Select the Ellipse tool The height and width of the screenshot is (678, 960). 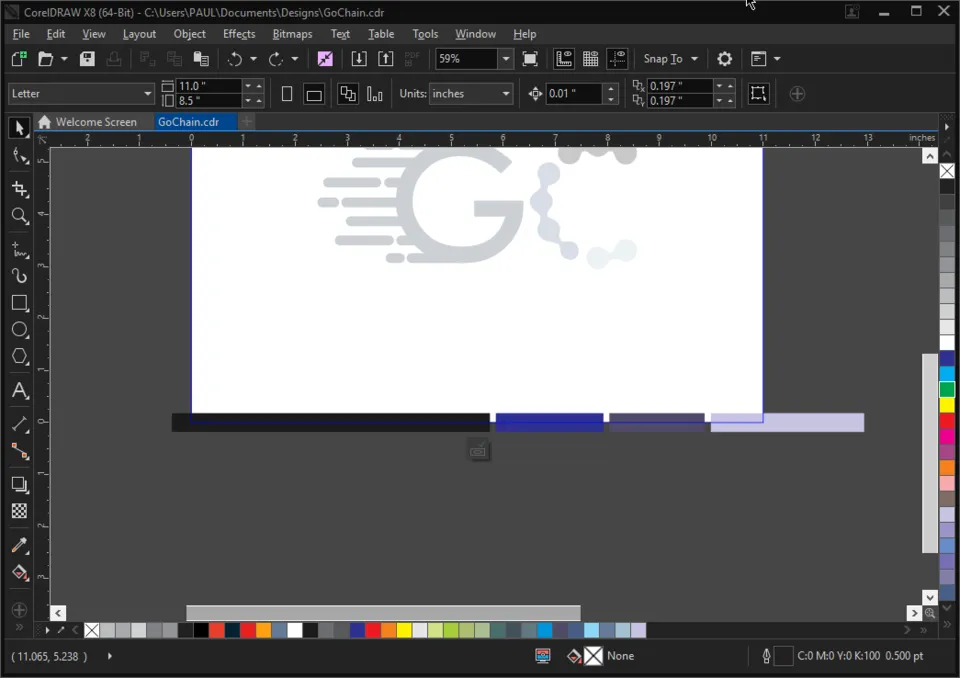tap(19, 330)
